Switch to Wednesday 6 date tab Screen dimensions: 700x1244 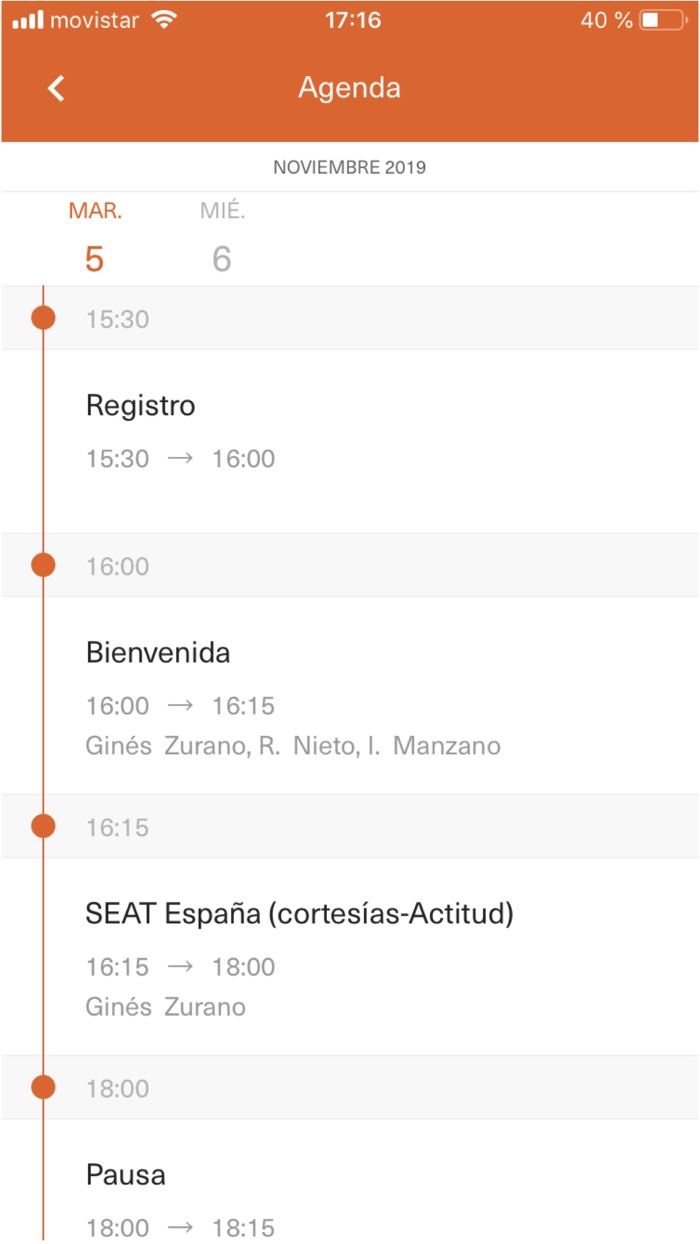tap(222, 238)
